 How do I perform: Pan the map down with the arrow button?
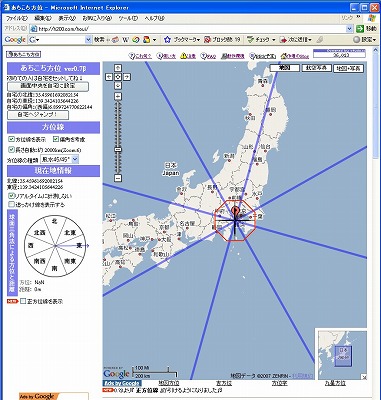coord(118,86)
